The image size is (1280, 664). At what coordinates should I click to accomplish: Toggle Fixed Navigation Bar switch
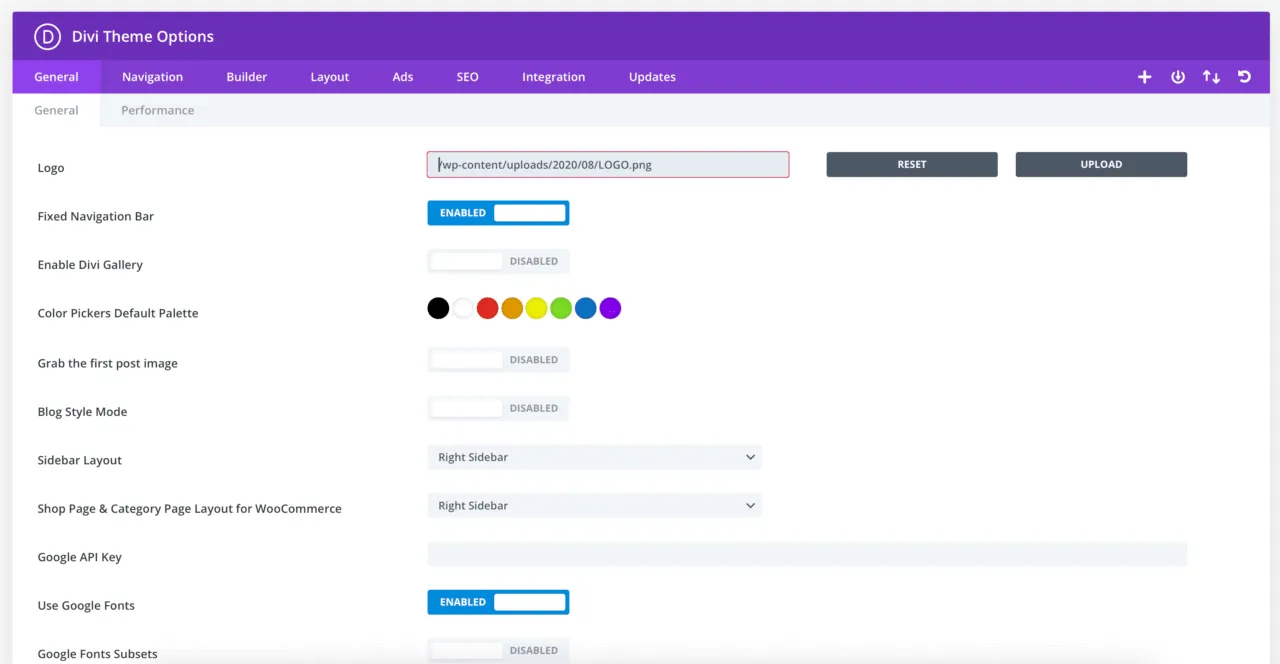pyautogui.click(x=498, y=213)
